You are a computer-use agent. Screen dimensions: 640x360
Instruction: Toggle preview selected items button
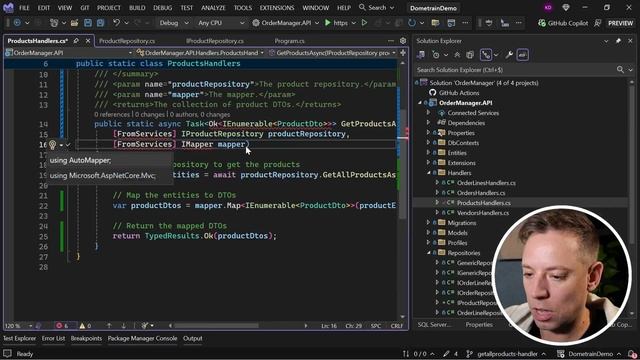(523, 55)
